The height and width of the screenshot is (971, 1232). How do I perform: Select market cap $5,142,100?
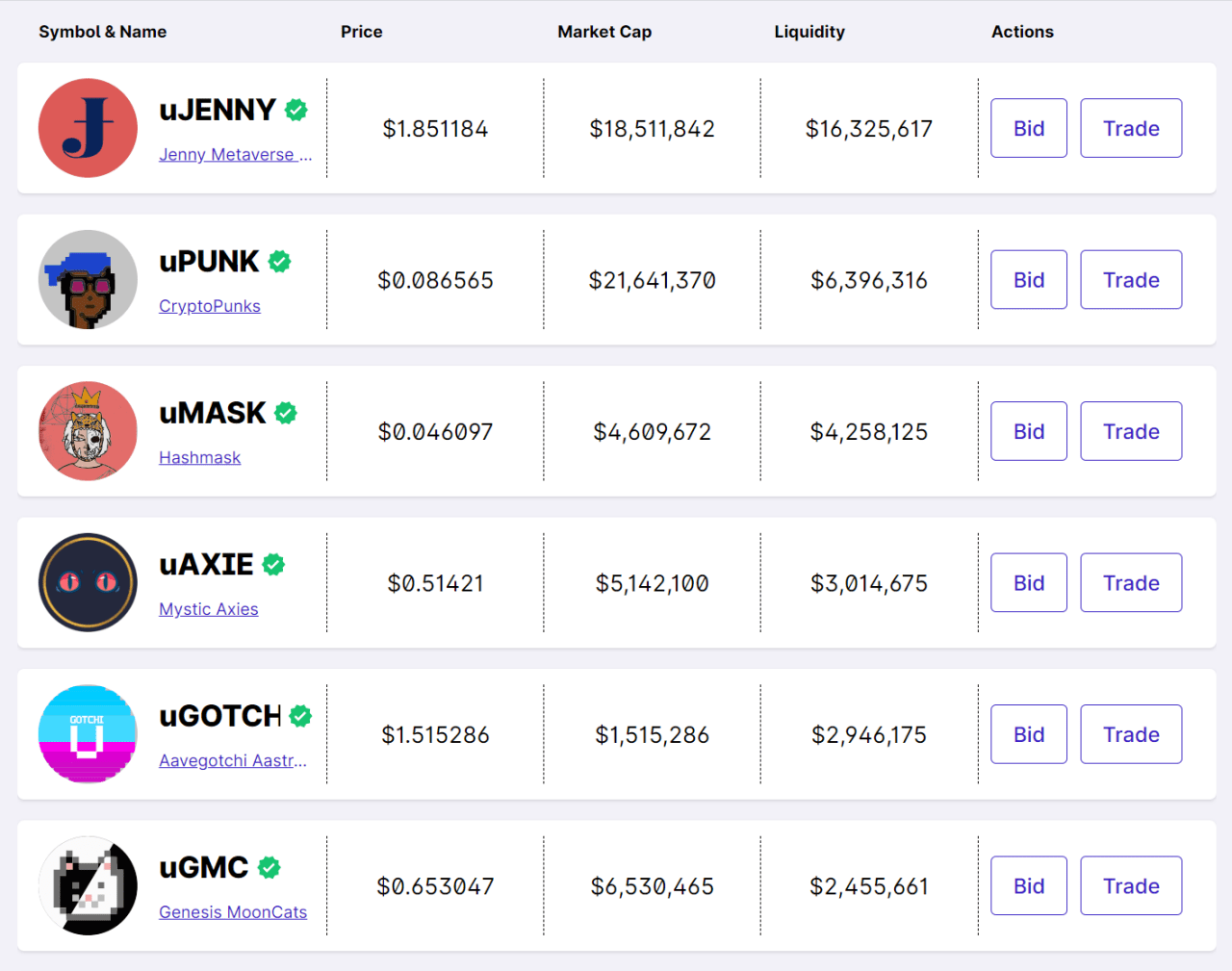click(653, 583)
